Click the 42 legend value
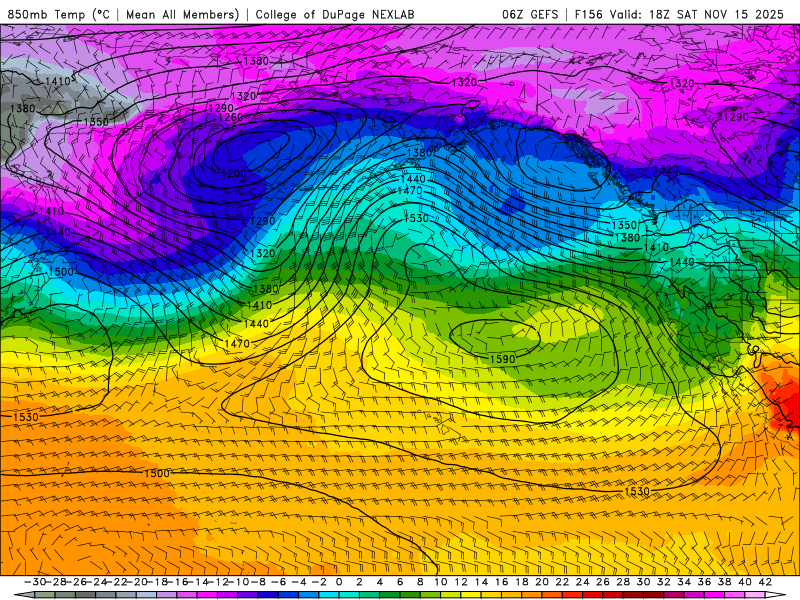 pyautogui.click(x=765, y=582)
